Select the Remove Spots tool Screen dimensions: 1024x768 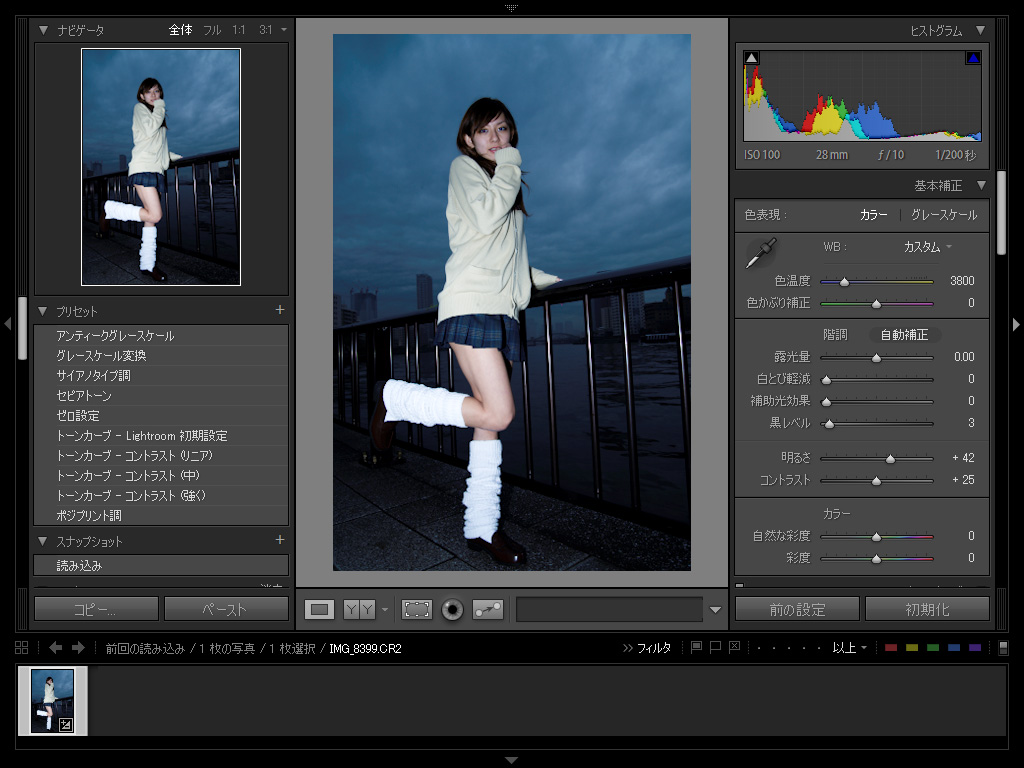(487, 608)
